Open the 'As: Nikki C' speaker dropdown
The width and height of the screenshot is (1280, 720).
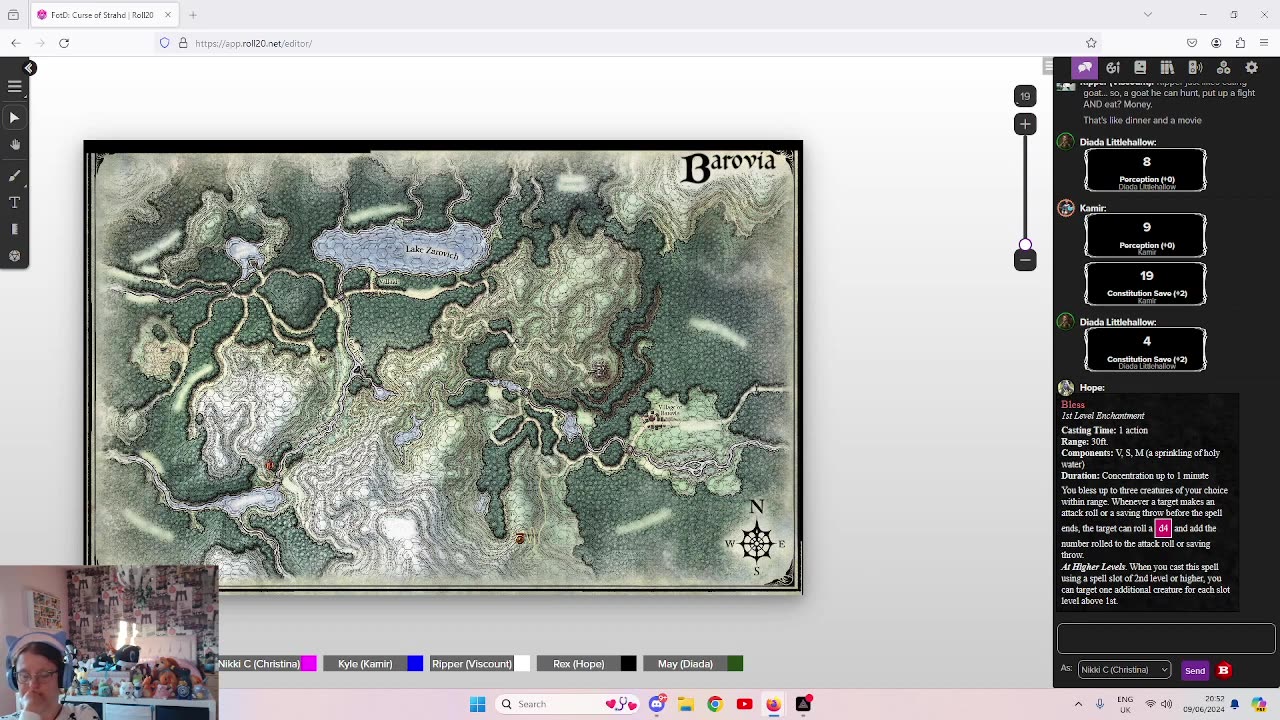coord(1124,670)
